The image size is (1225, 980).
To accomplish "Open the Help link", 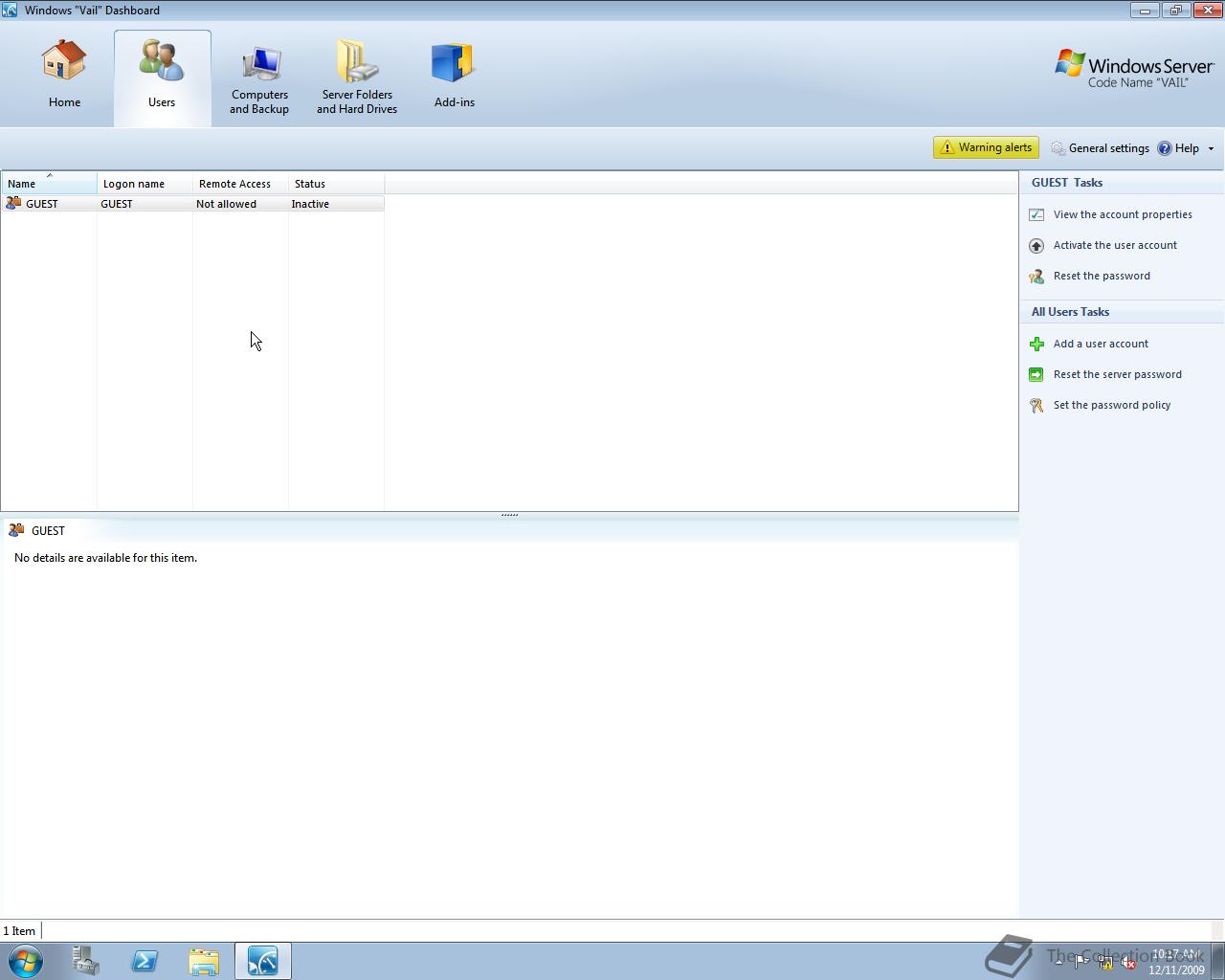I will tap(1178, 148).
